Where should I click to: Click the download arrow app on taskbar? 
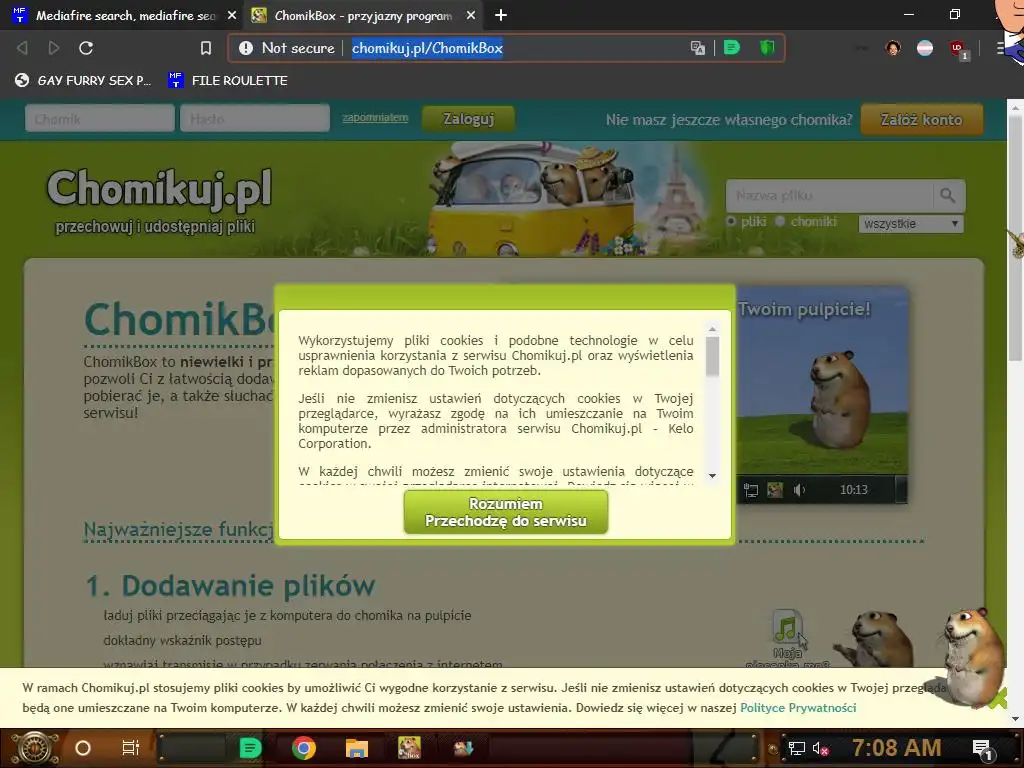pos(463,748)
